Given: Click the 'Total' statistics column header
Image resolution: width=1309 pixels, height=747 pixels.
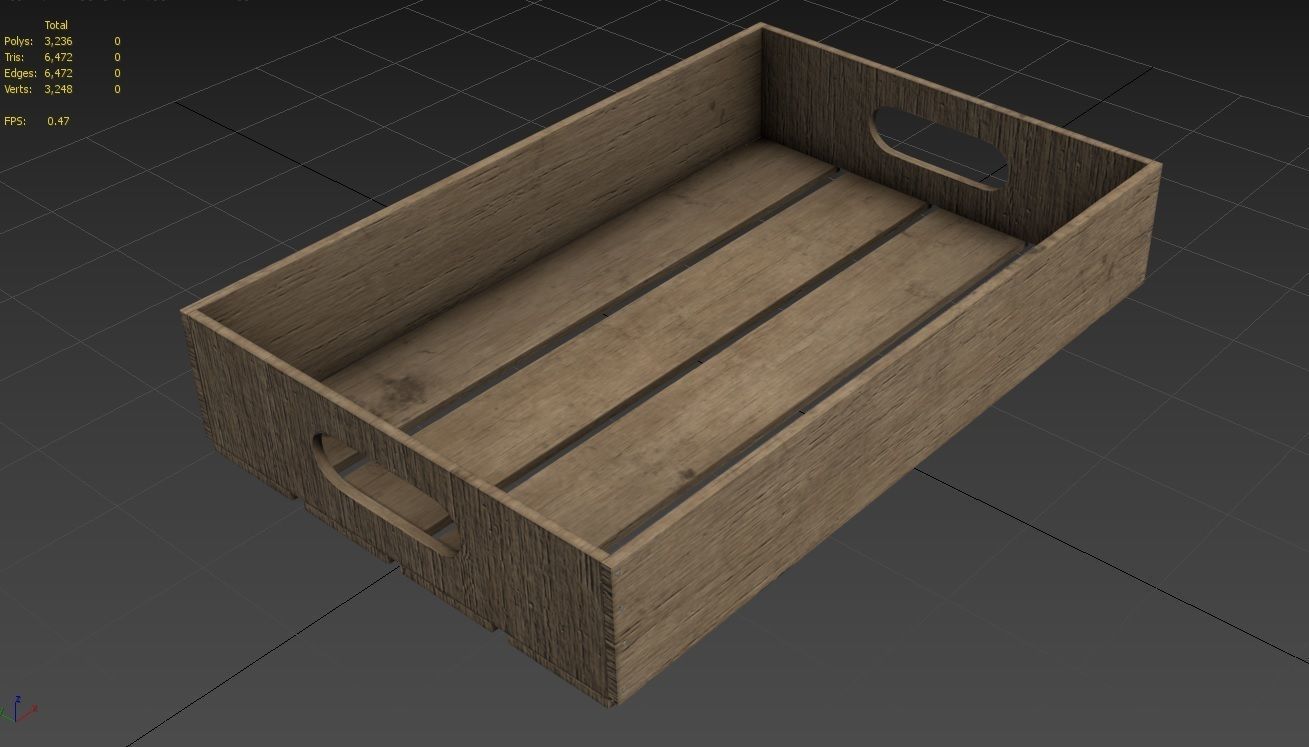Looking at the screenshot, I should (56, 25).
